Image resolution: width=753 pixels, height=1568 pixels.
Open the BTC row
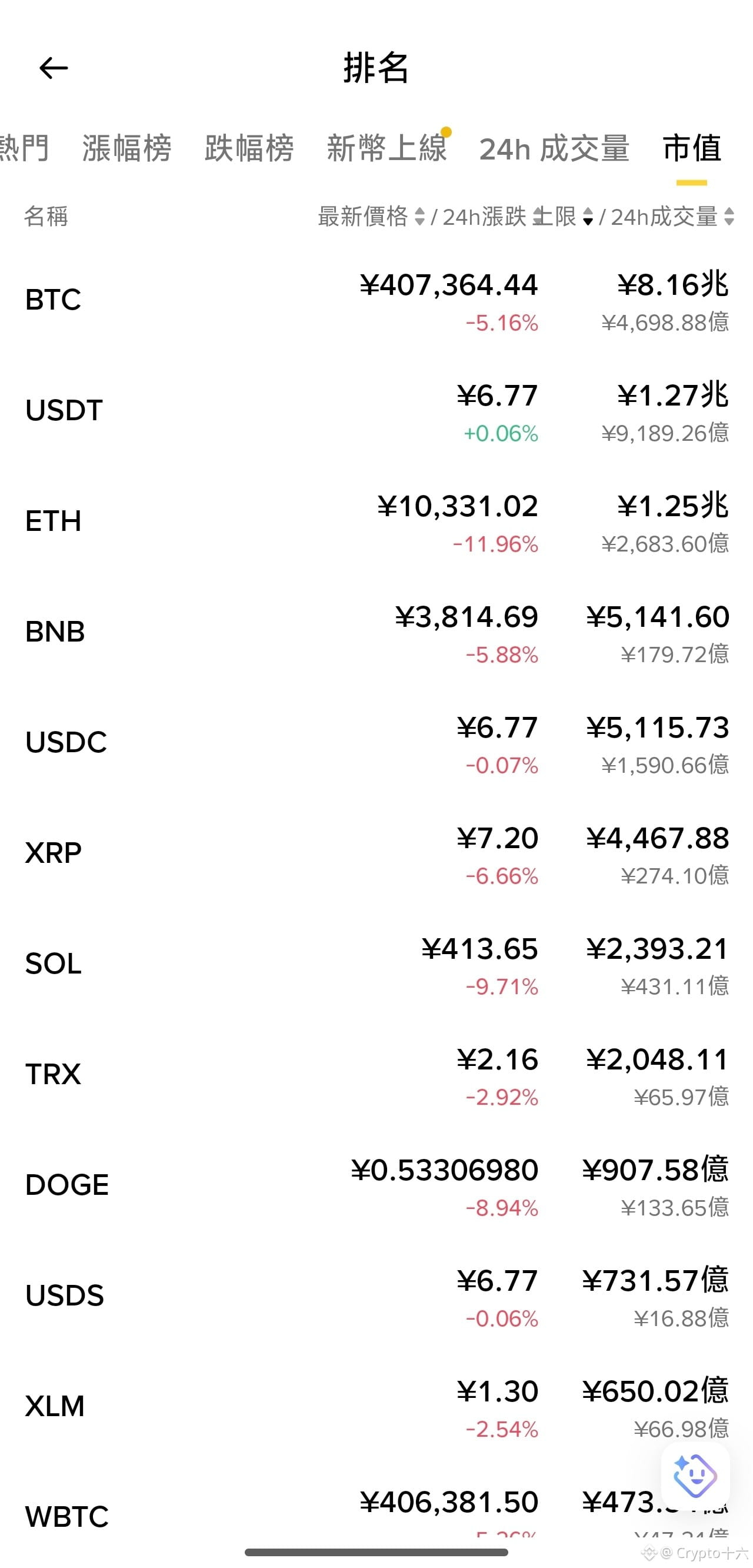pos(376,301)
